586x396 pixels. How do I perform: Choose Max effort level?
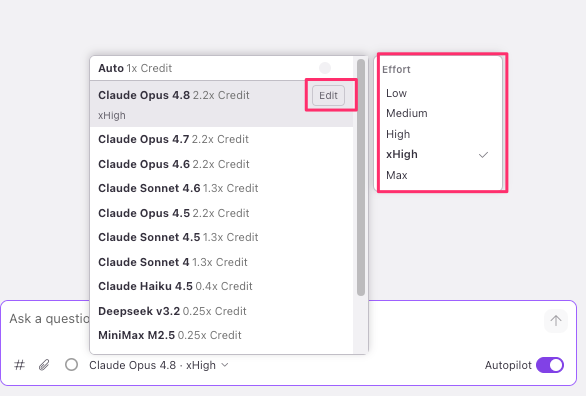(x=438, y=175)
